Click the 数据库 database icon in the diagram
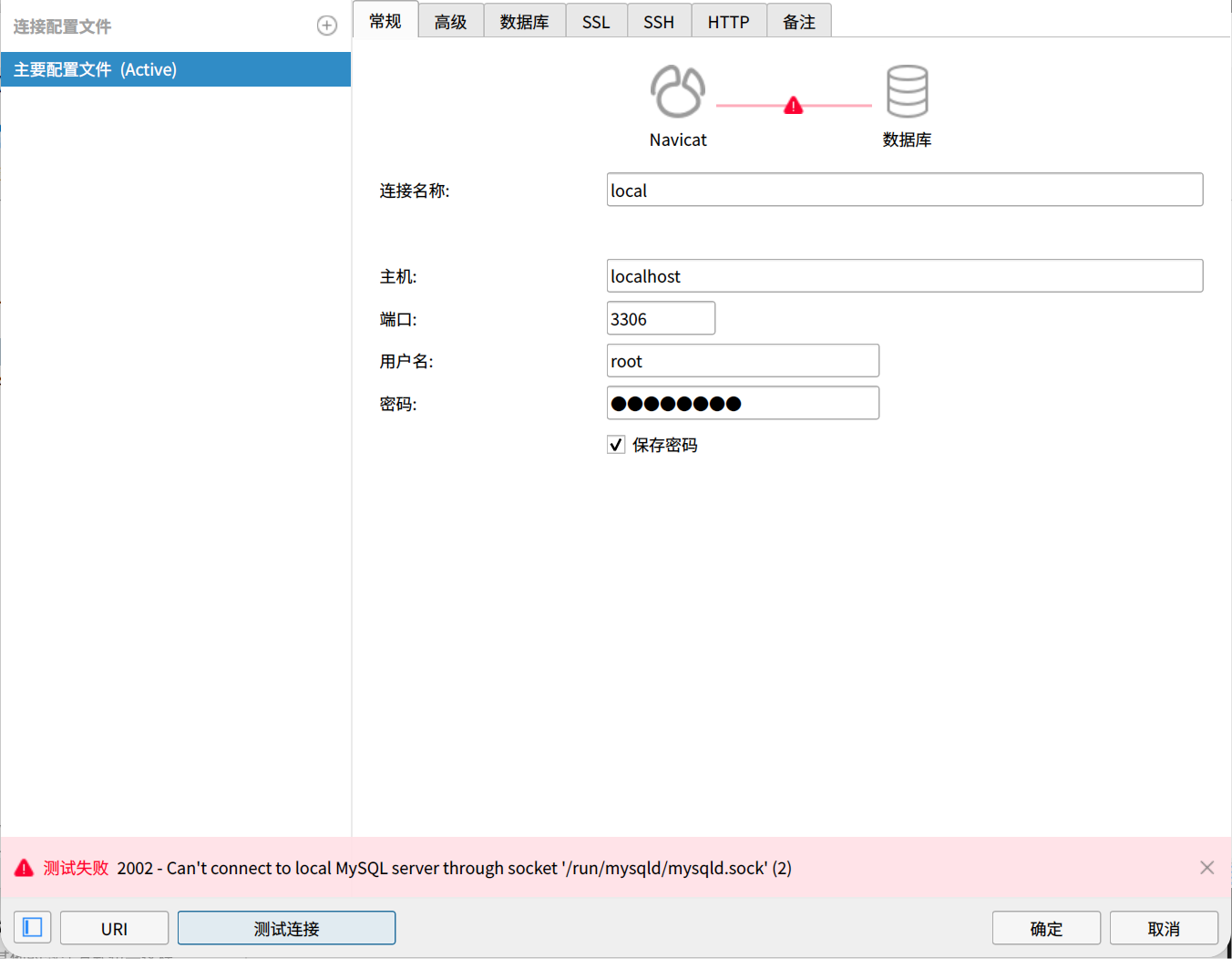Screen dimensions: 1232x959 (907, 90)
